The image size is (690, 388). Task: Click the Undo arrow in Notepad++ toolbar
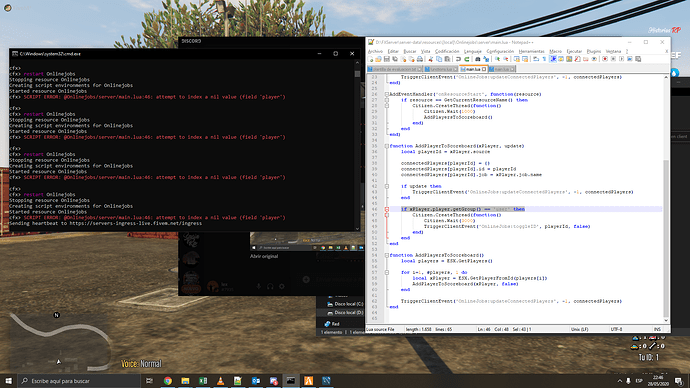458,59
